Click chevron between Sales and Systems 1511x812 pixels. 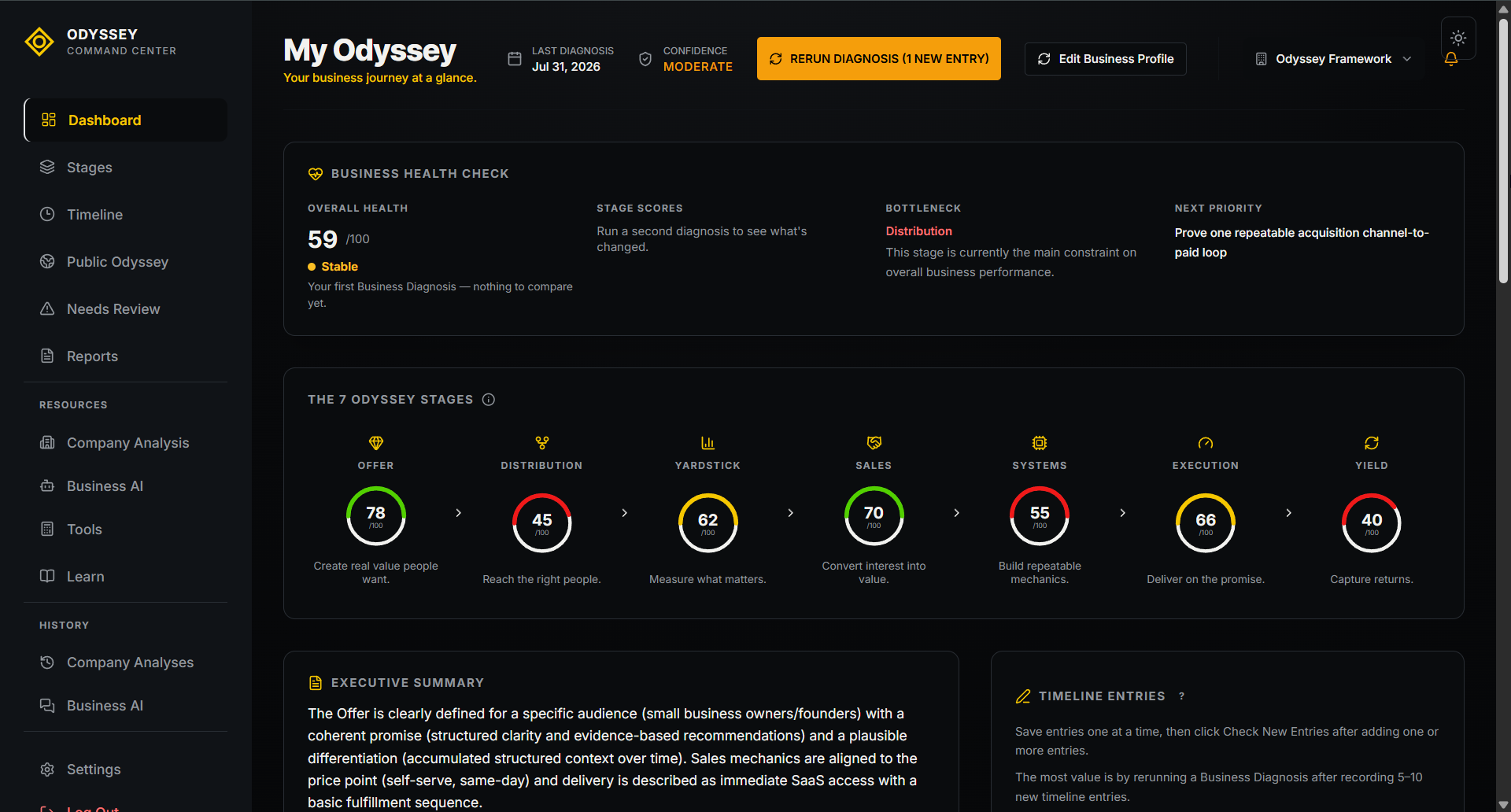coord(957,513)
